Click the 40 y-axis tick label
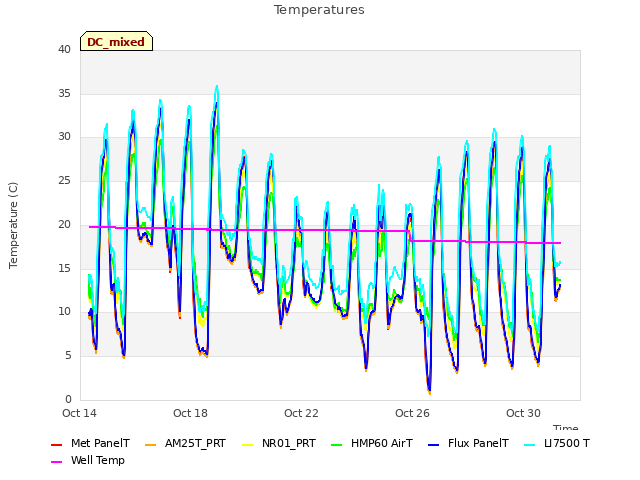The image size is (640, 480). coord(64,50)
